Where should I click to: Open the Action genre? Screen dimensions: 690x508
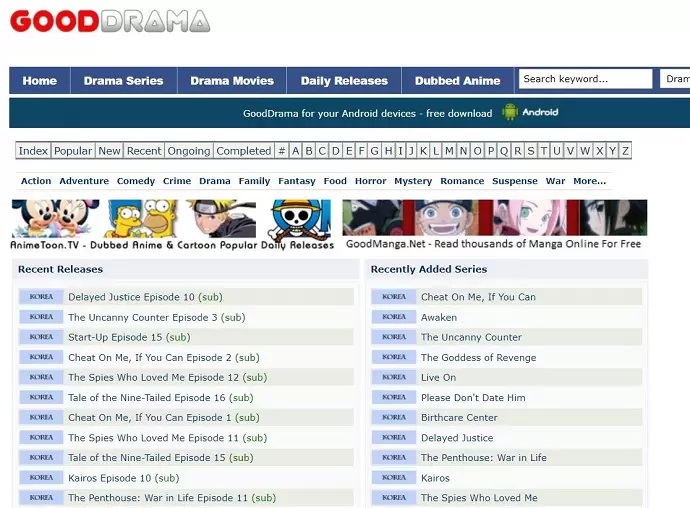point(36,181)
